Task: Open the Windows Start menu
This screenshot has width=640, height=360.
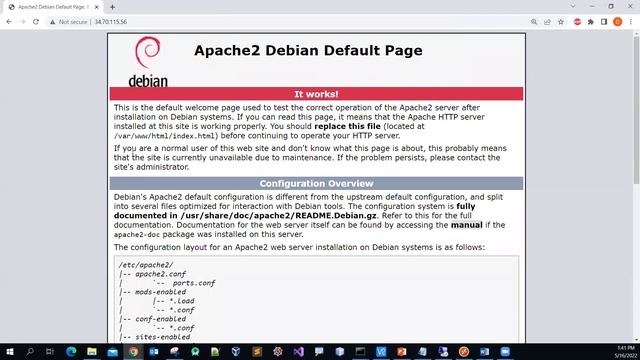Action: (x=10, y=351)
